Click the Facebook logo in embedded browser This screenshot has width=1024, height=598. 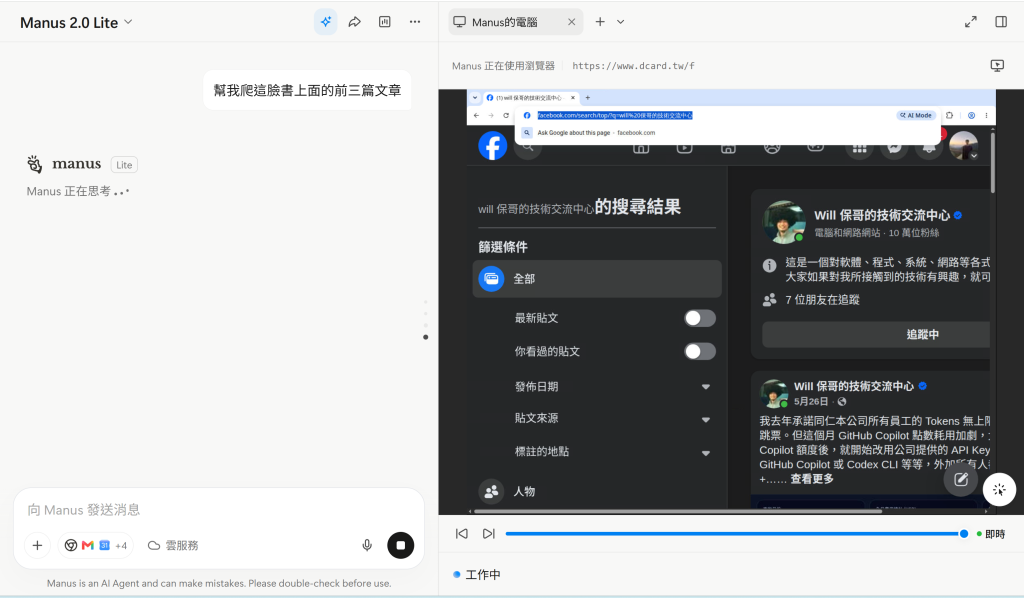[x=492, y=146]
